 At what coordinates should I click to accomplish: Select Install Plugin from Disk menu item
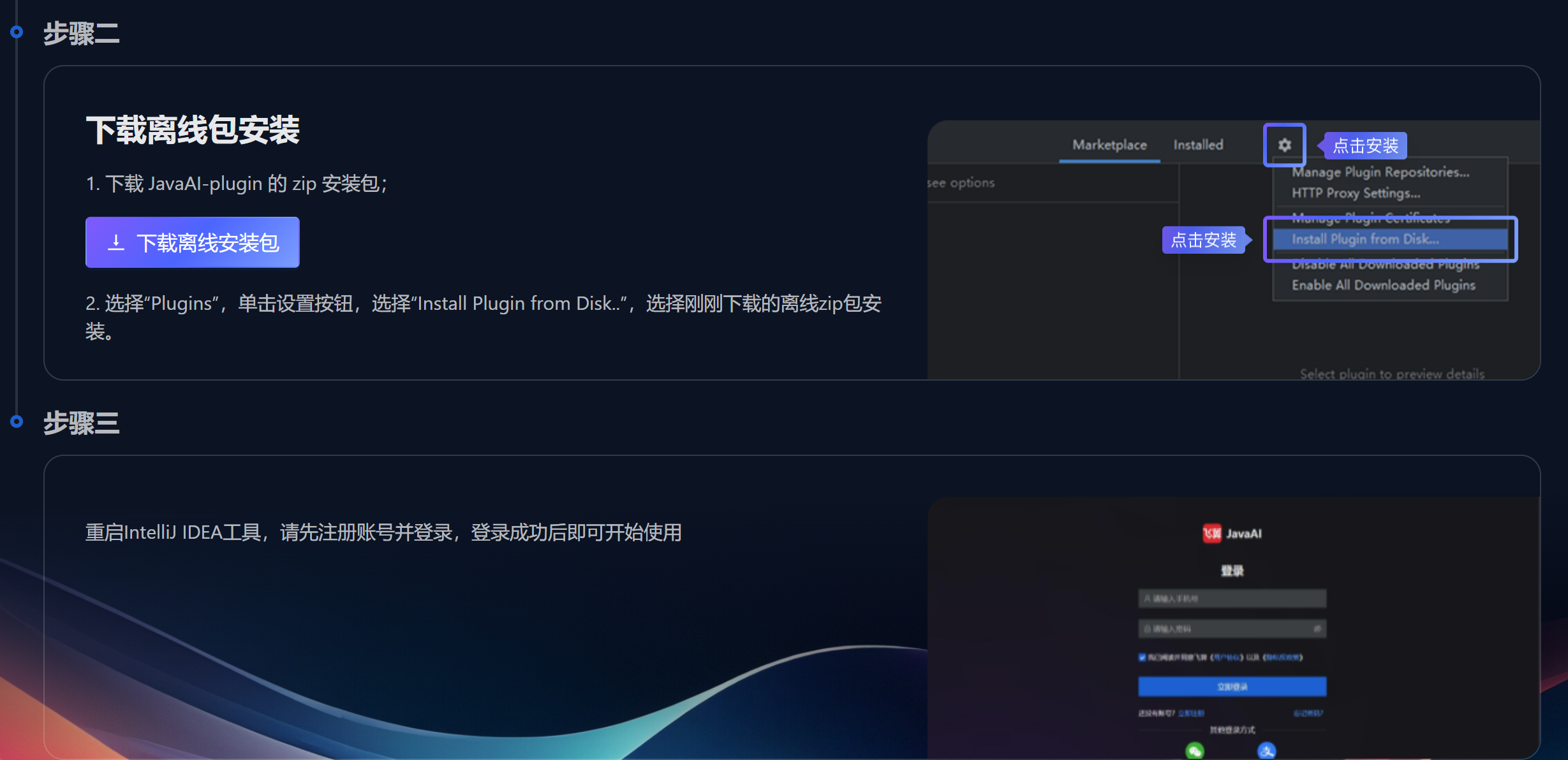tap(1365, 239)
